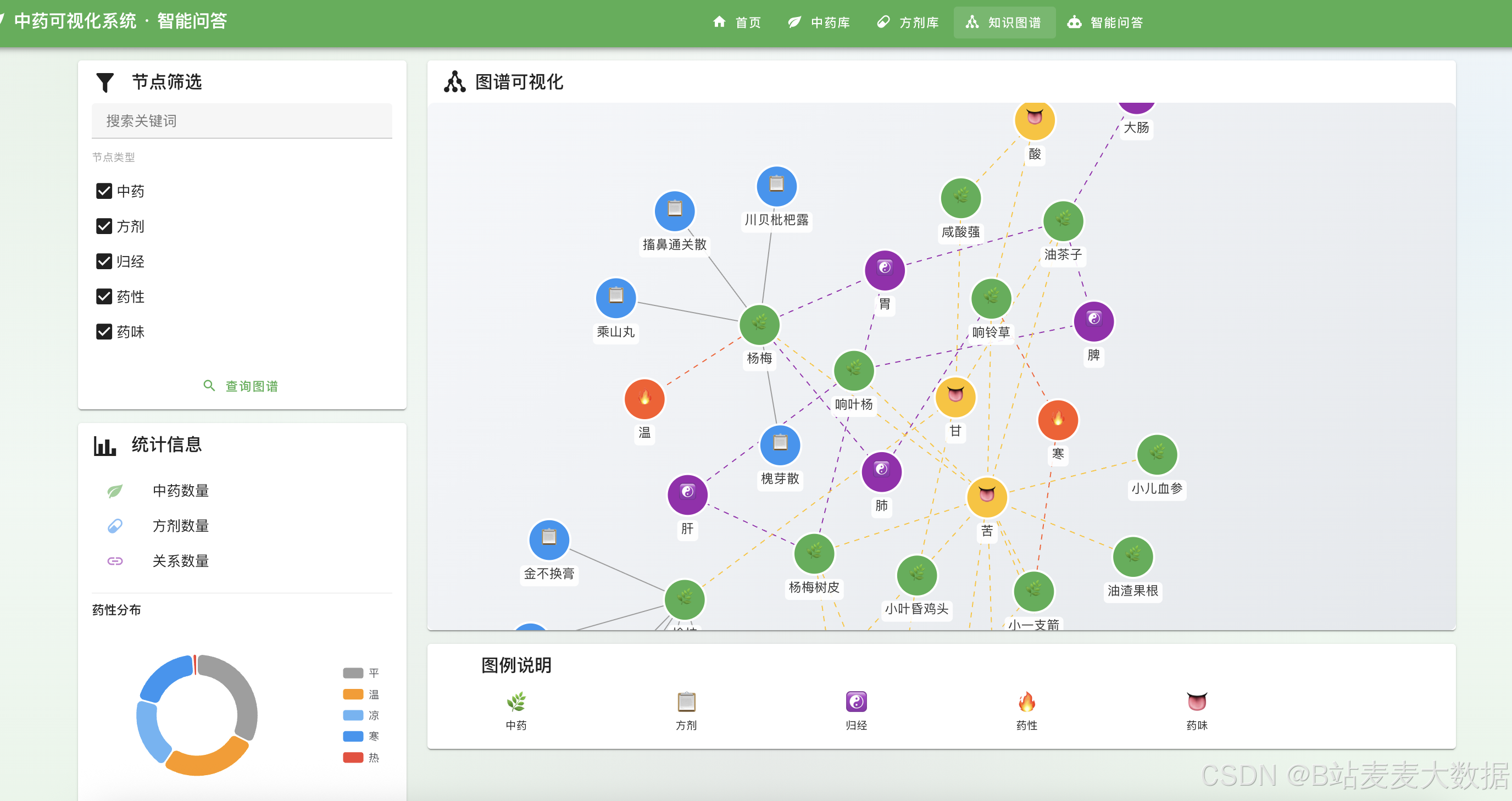The image size is (1512, 801).
Task: Disable the 药味 node type checkbox
Action: point(104,332)
